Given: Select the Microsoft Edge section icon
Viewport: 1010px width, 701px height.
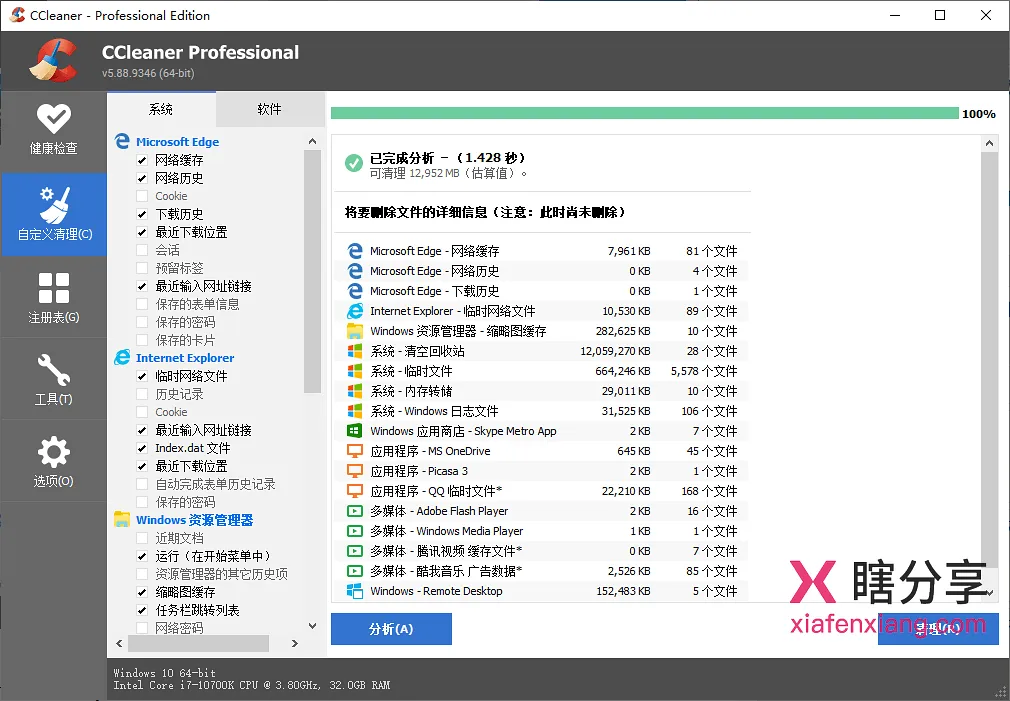Looking at the screenshot, I should (x=123, y=141).
